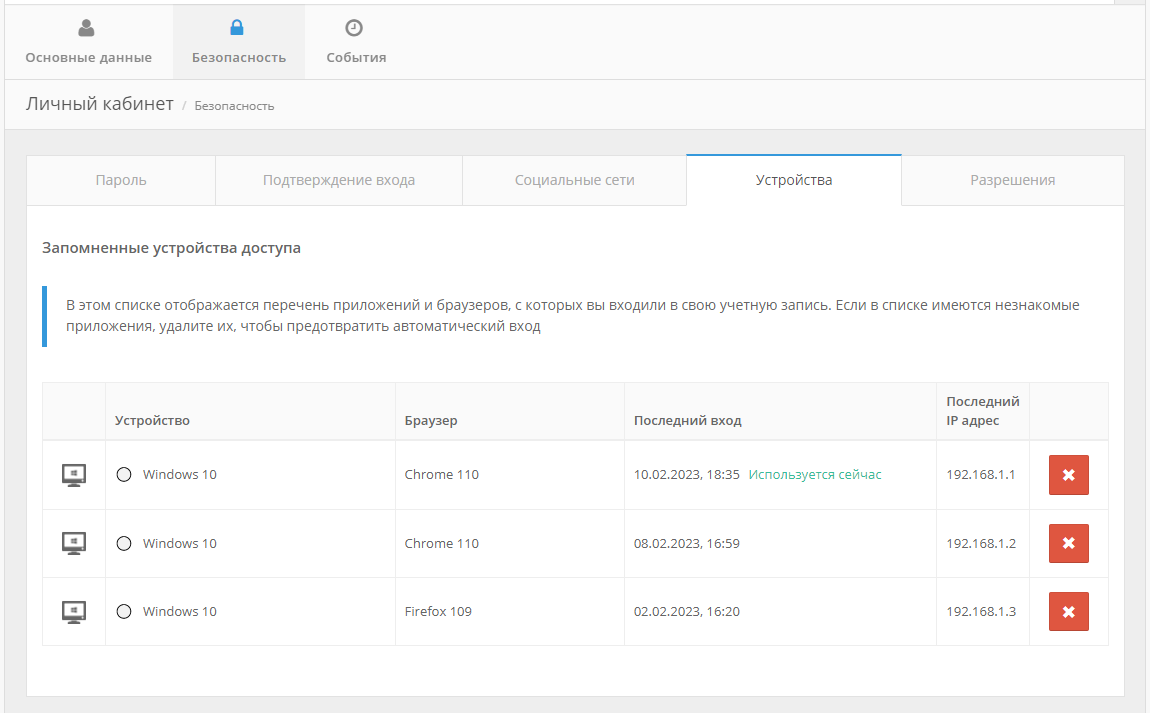Image resolution: width=1150 pixels, height=713 pixels.
Task: Click monitor icon in the Firefox 109 row
Action: coord(74,611)
